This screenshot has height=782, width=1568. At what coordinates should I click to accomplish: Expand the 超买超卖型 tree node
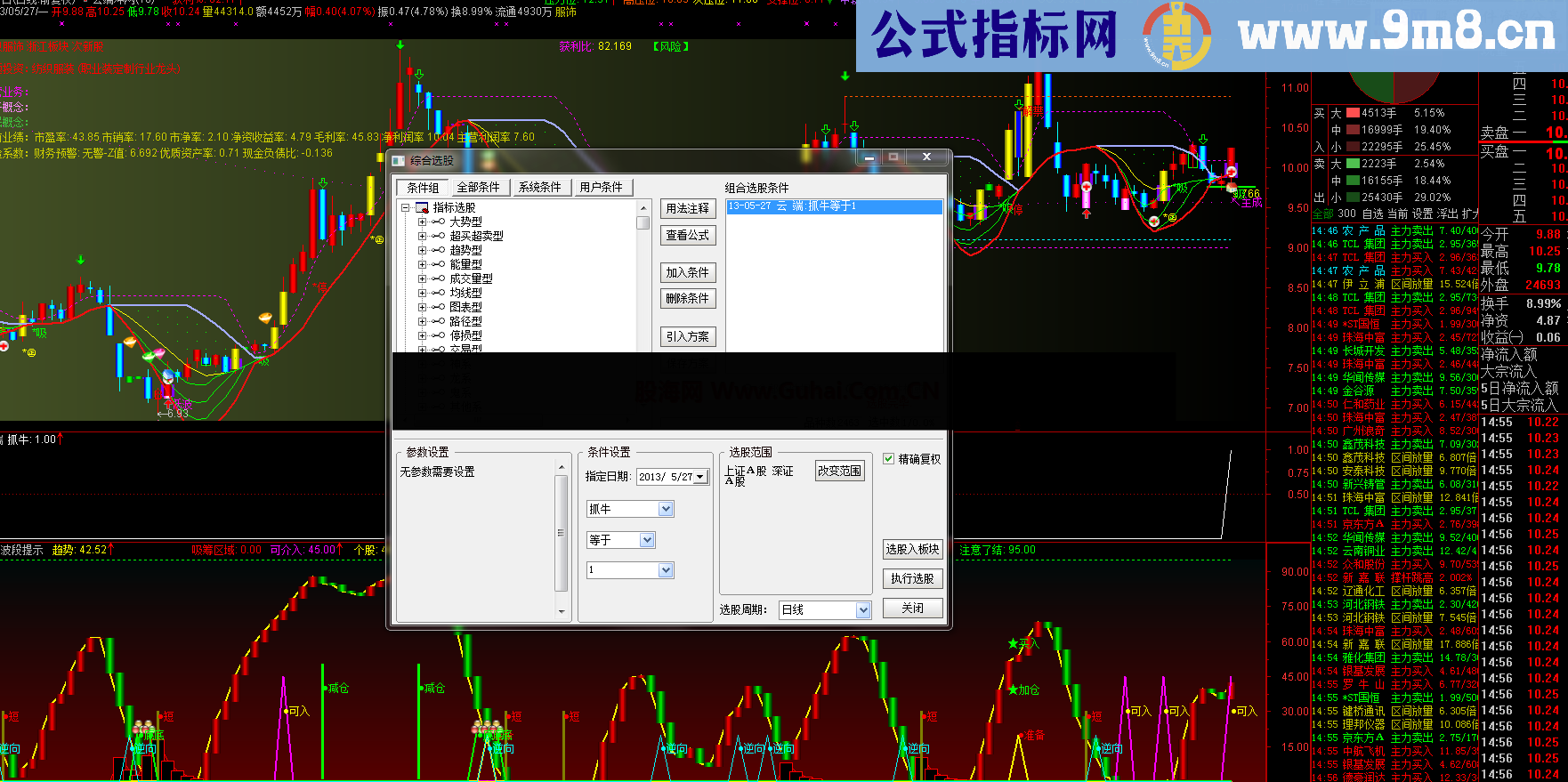(x=422, y=237)
